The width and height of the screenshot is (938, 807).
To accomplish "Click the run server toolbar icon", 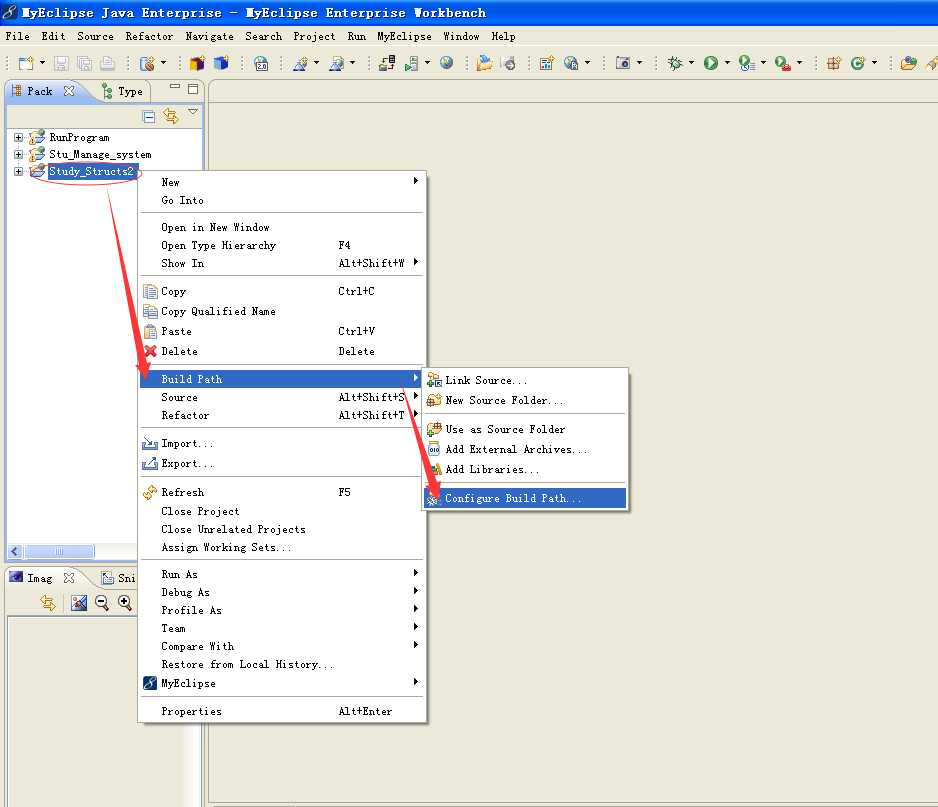I will pos(412,63).
